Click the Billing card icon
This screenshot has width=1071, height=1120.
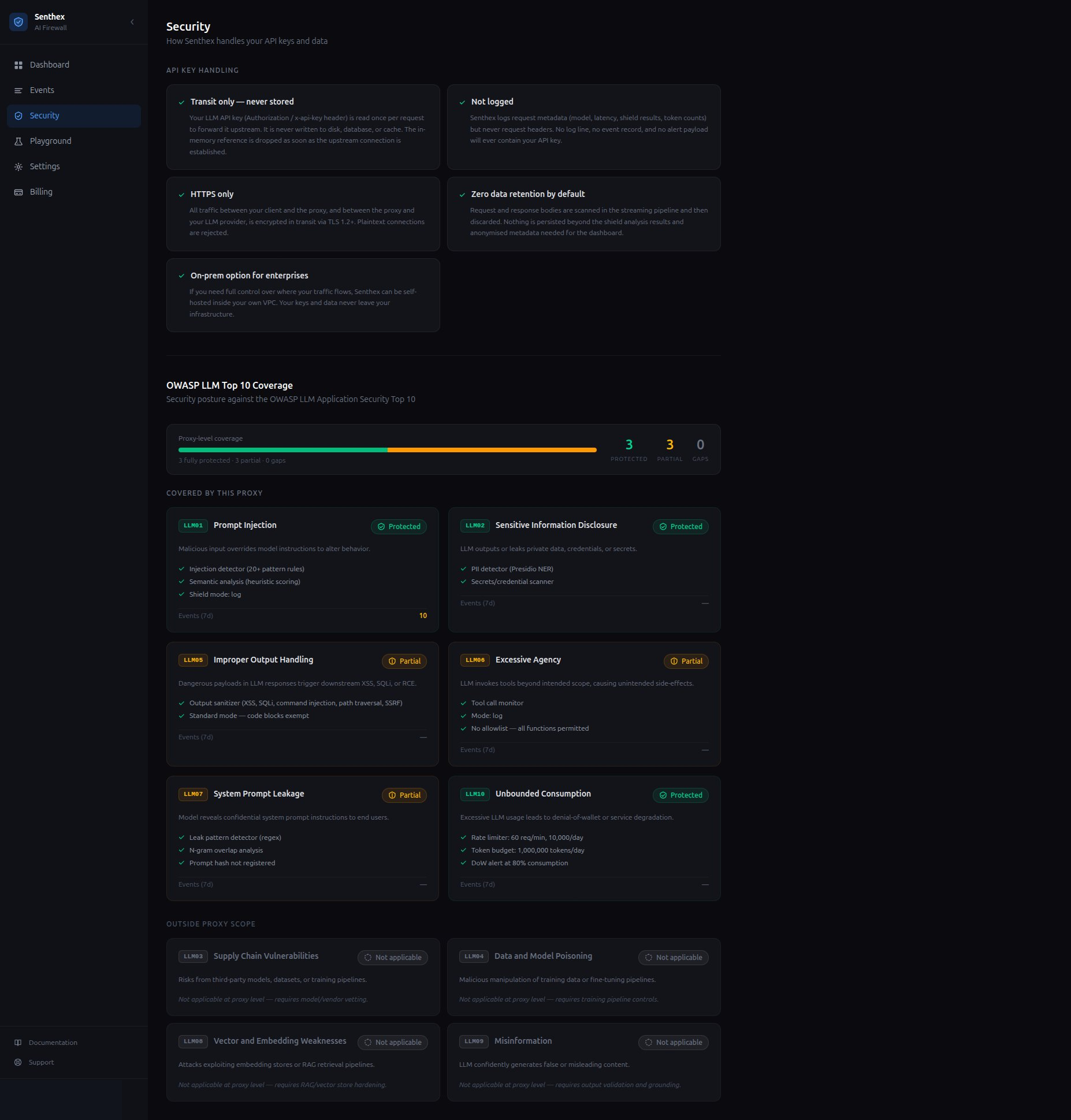(18, 192)
